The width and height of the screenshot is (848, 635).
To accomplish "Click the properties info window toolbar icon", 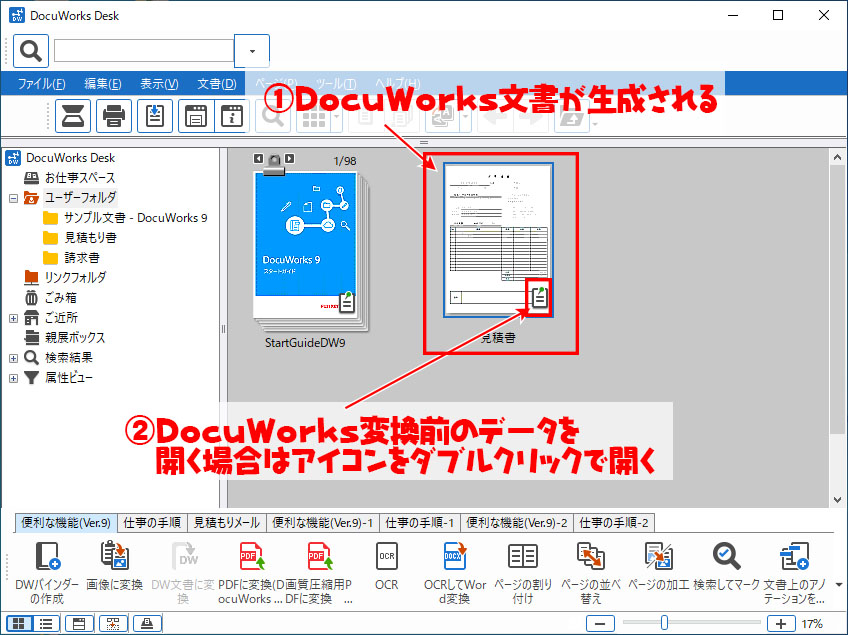I will [231, 116].
